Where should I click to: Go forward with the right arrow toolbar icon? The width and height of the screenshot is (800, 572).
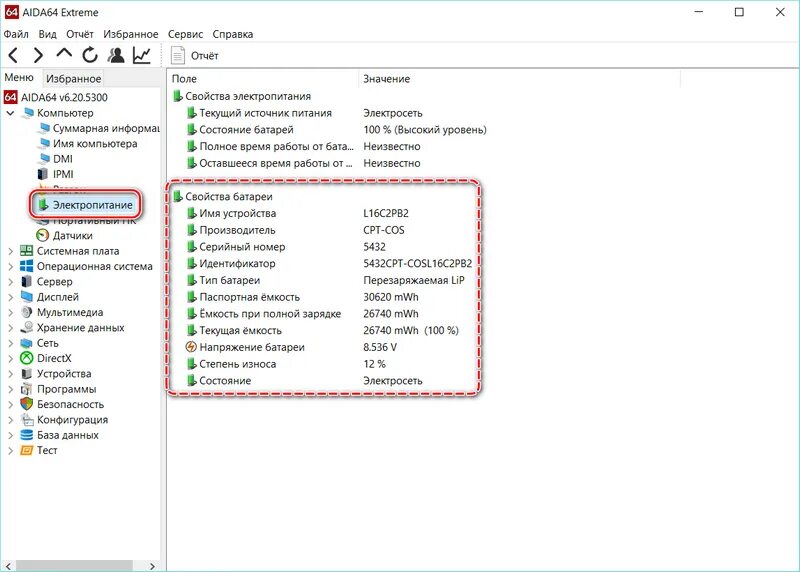[x=38, y=55]
